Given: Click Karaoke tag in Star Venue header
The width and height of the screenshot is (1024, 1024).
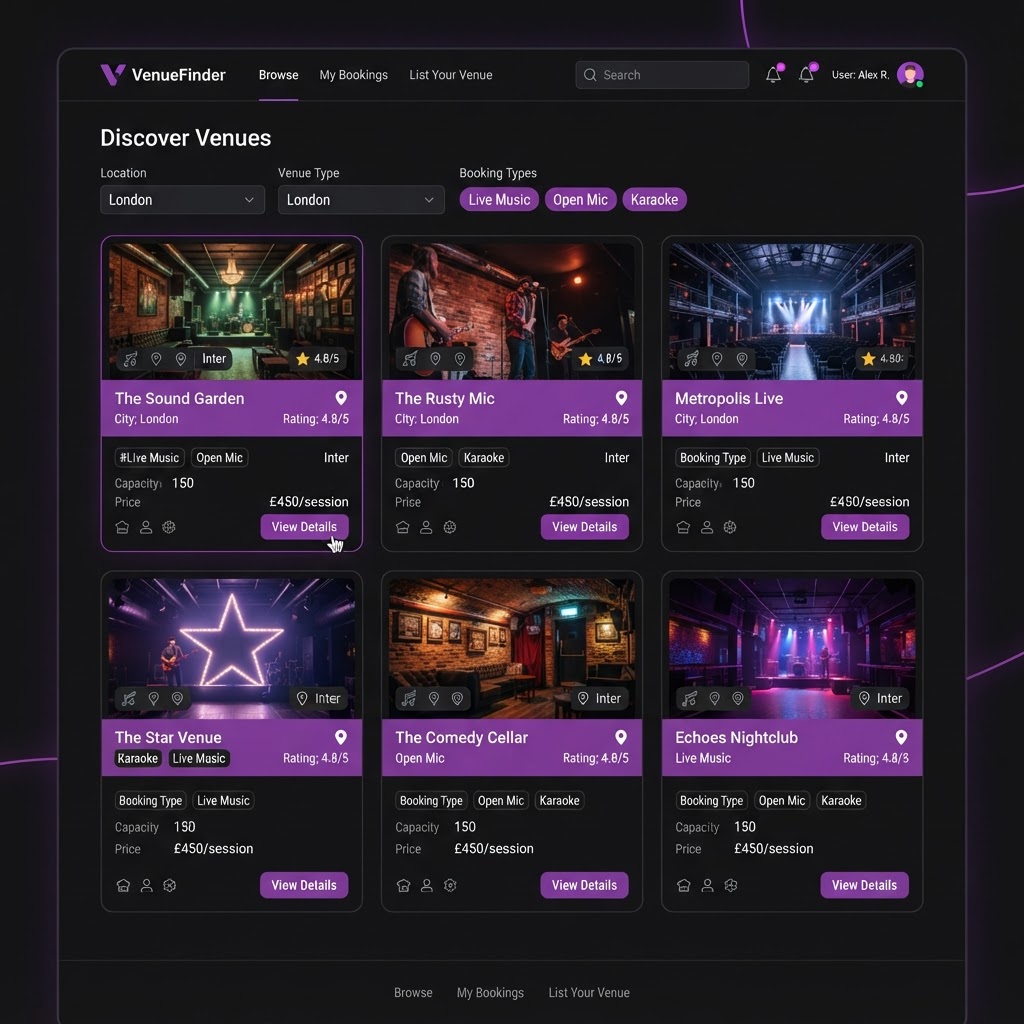Looking at the screenshot, I should [138, 759].
